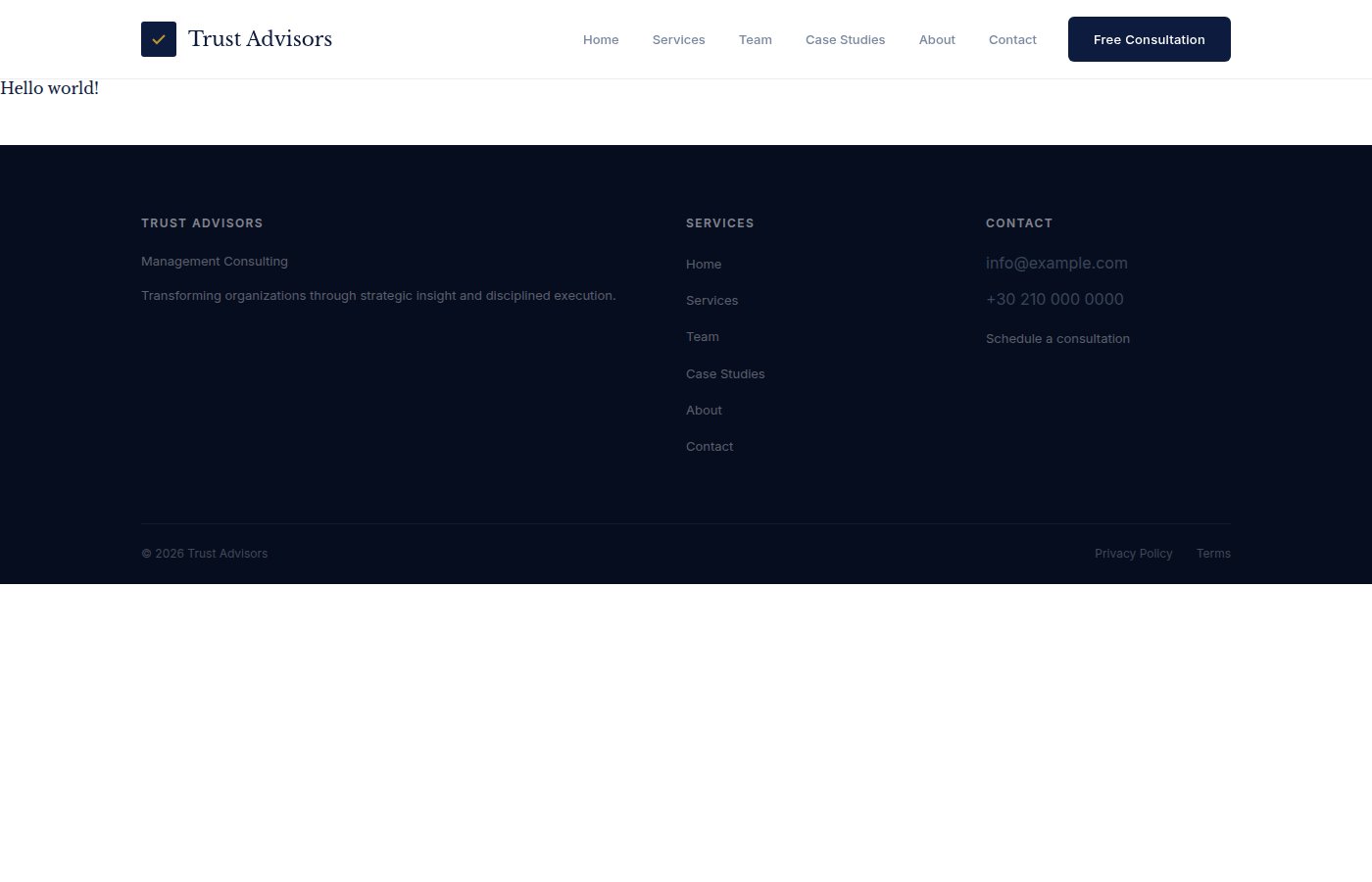The image size is (1372, 882).
Task: Click the © 2026 Trust Advisors copyright text
Action: [204, 554]
